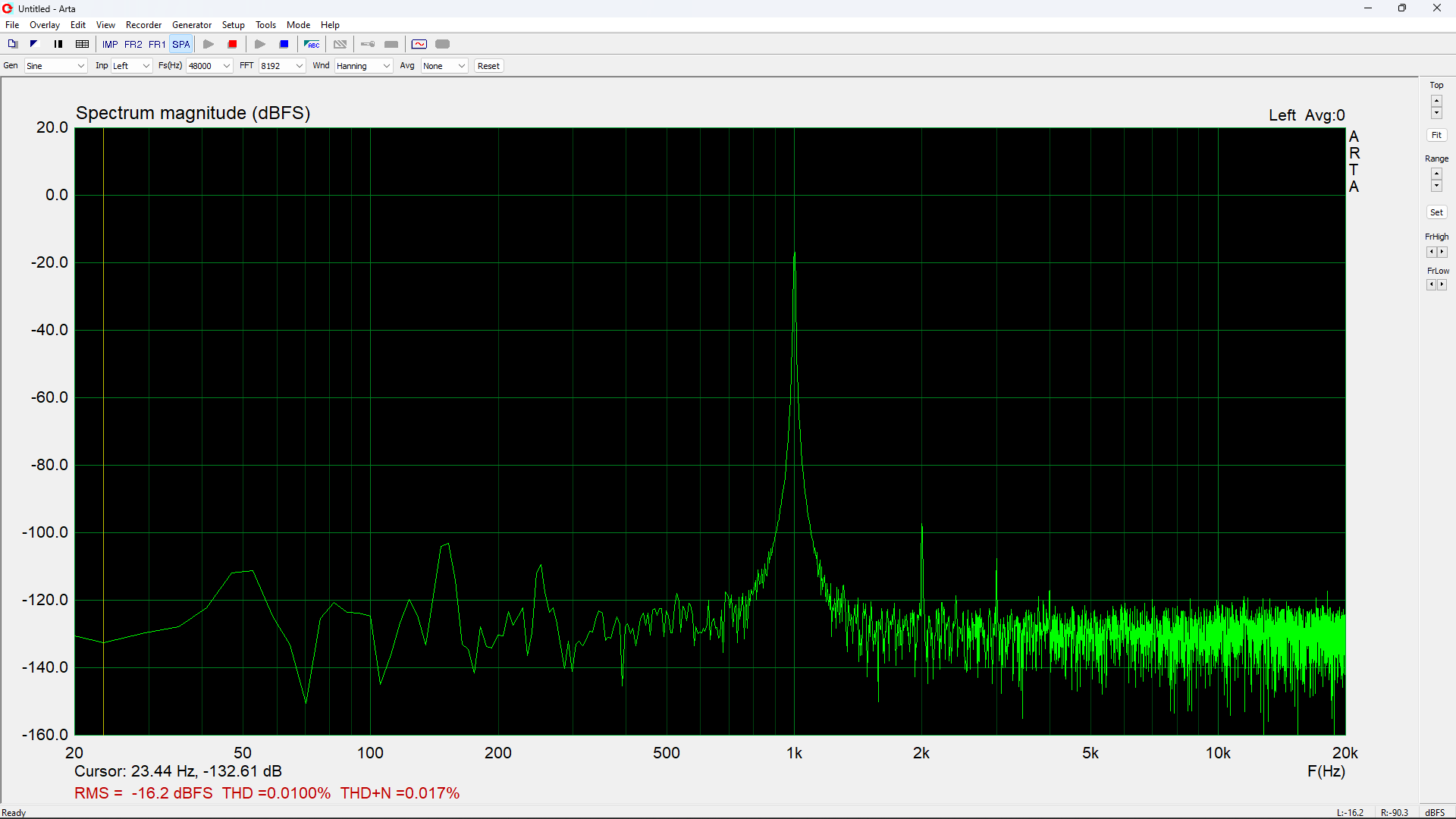Open the Fs(Hz) sample rate dropdown showing 48000

(209, 66)
